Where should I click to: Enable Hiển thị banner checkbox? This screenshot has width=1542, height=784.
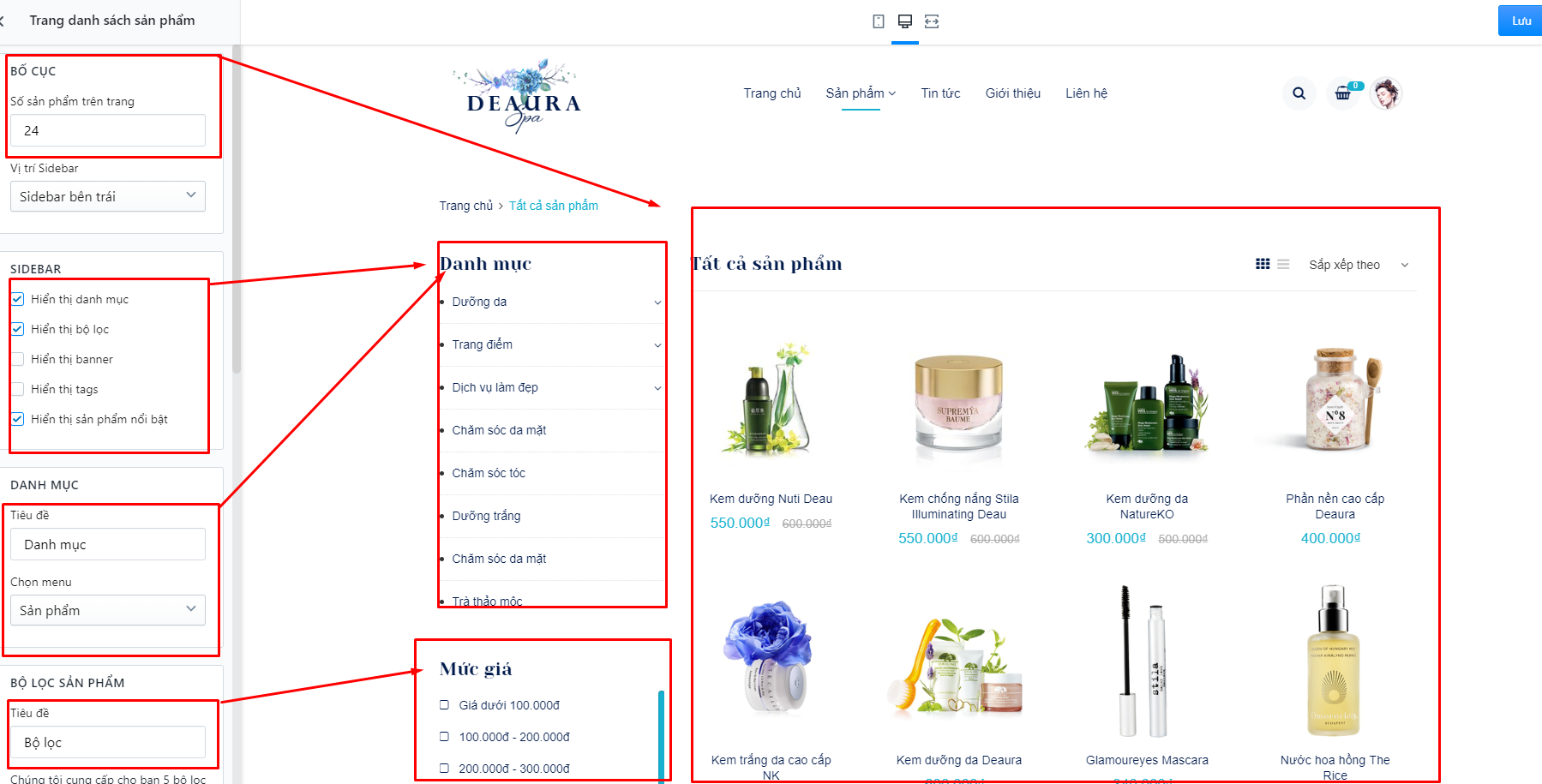click(18, 359)
